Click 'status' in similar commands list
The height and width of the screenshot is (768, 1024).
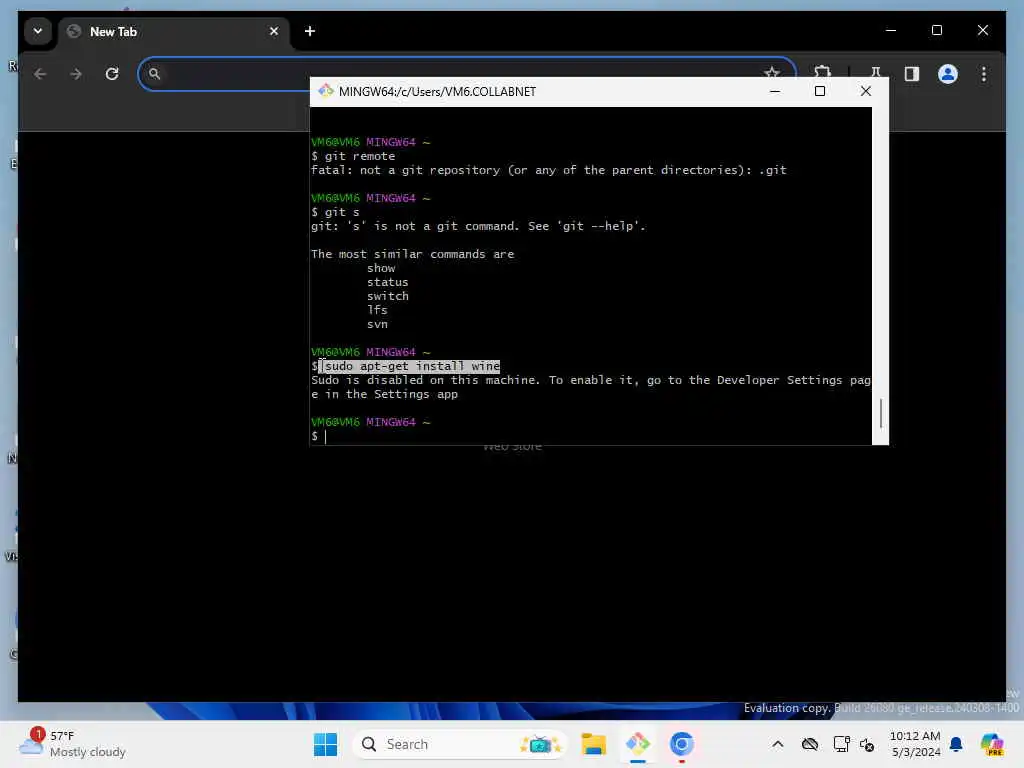387,282
